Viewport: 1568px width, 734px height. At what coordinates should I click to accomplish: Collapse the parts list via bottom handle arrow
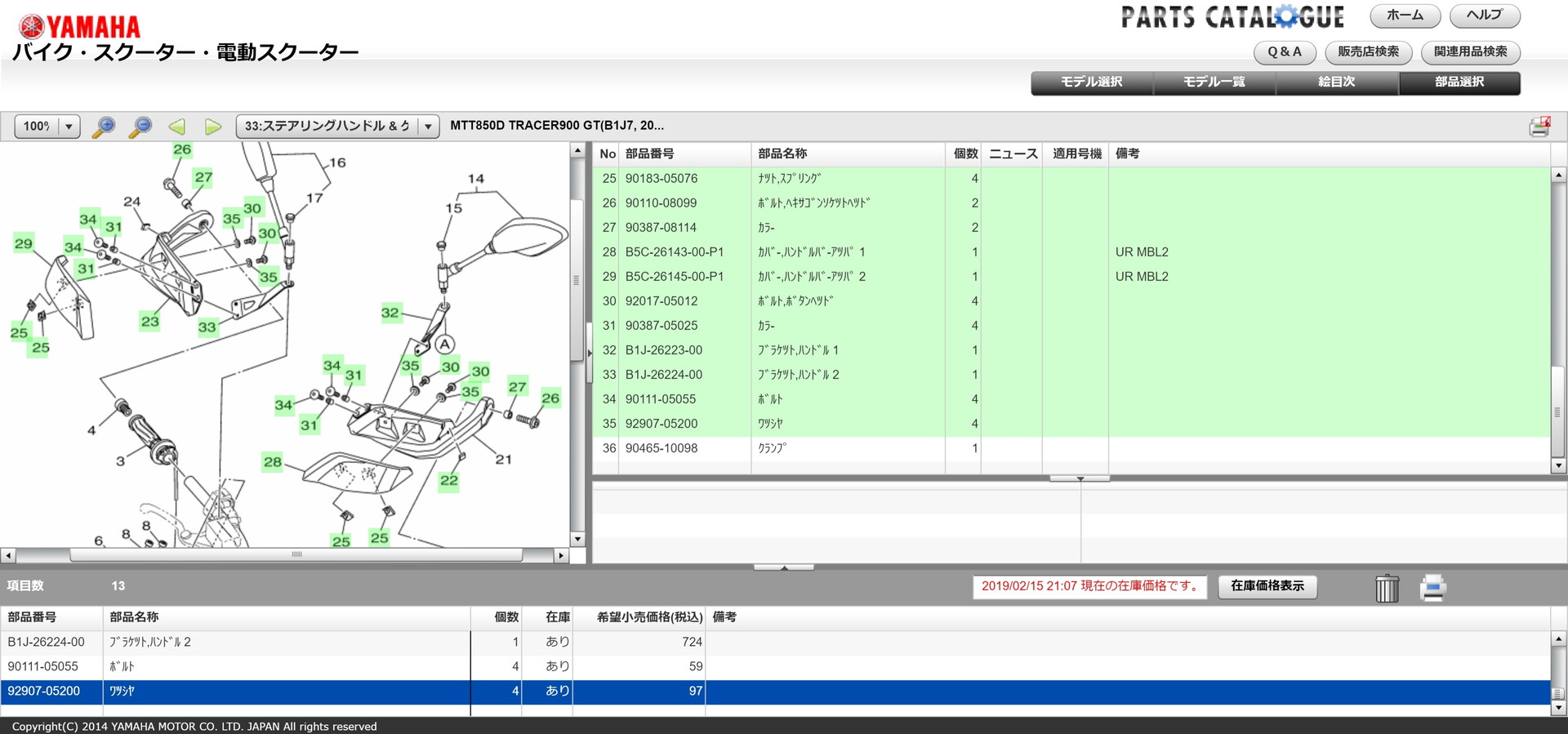click(1080, 478)
